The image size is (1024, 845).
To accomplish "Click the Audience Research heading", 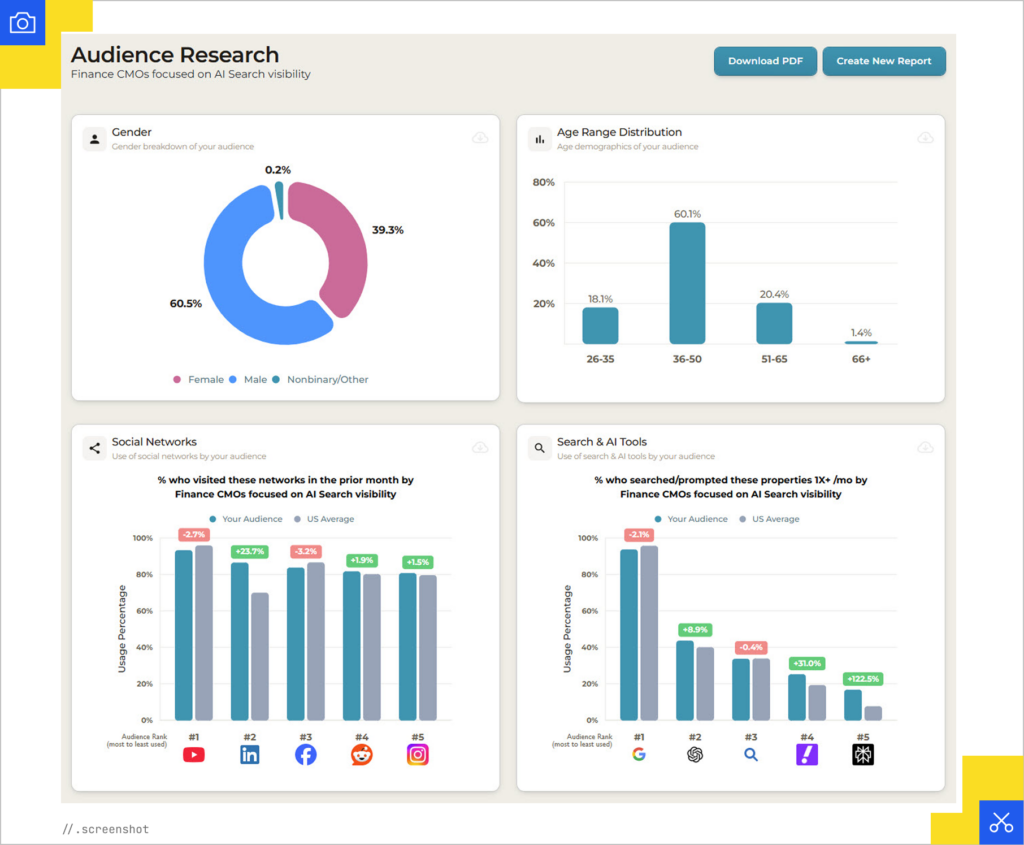I will [x=175, y=54].
